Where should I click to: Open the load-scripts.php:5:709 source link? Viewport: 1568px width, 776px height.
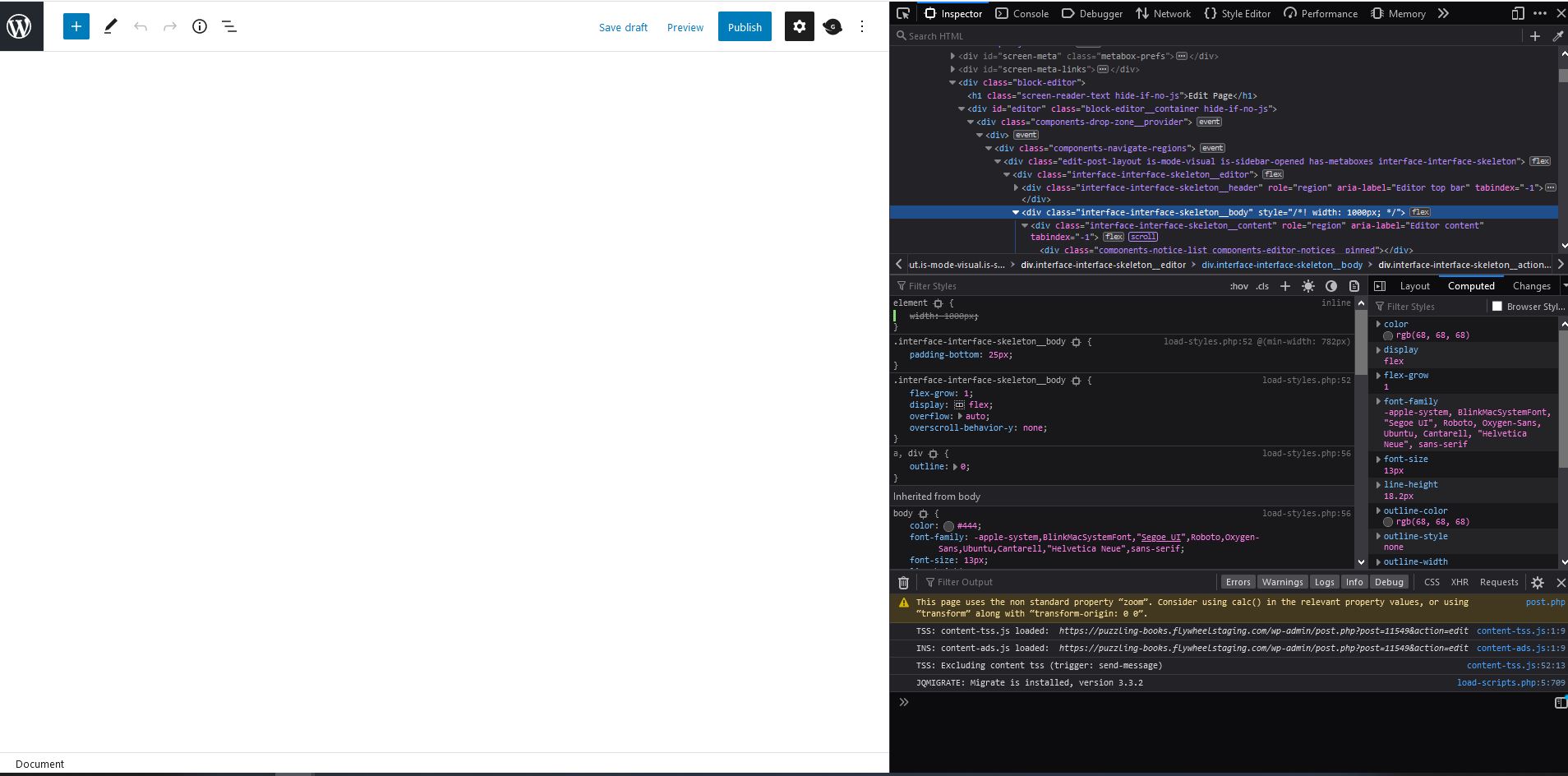(1510, 682)
